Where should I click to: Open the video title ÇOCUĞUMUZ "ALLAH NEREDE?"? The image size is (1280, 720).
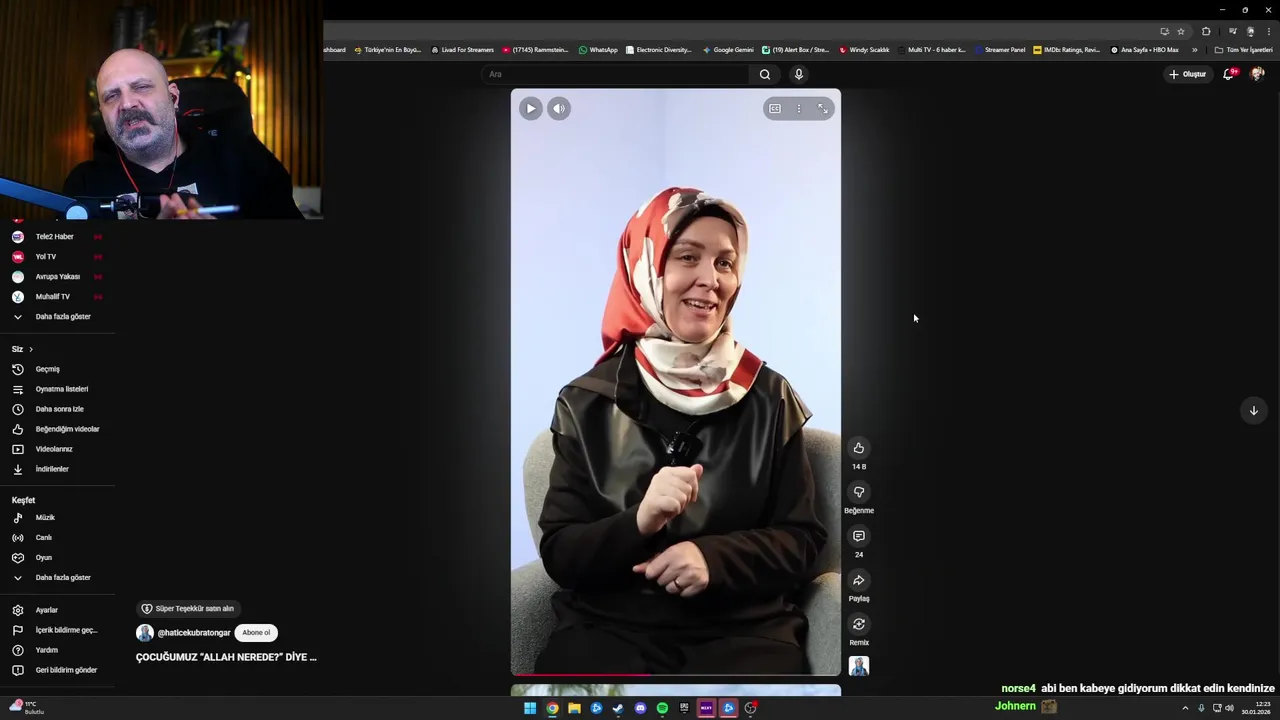[226, 657]
